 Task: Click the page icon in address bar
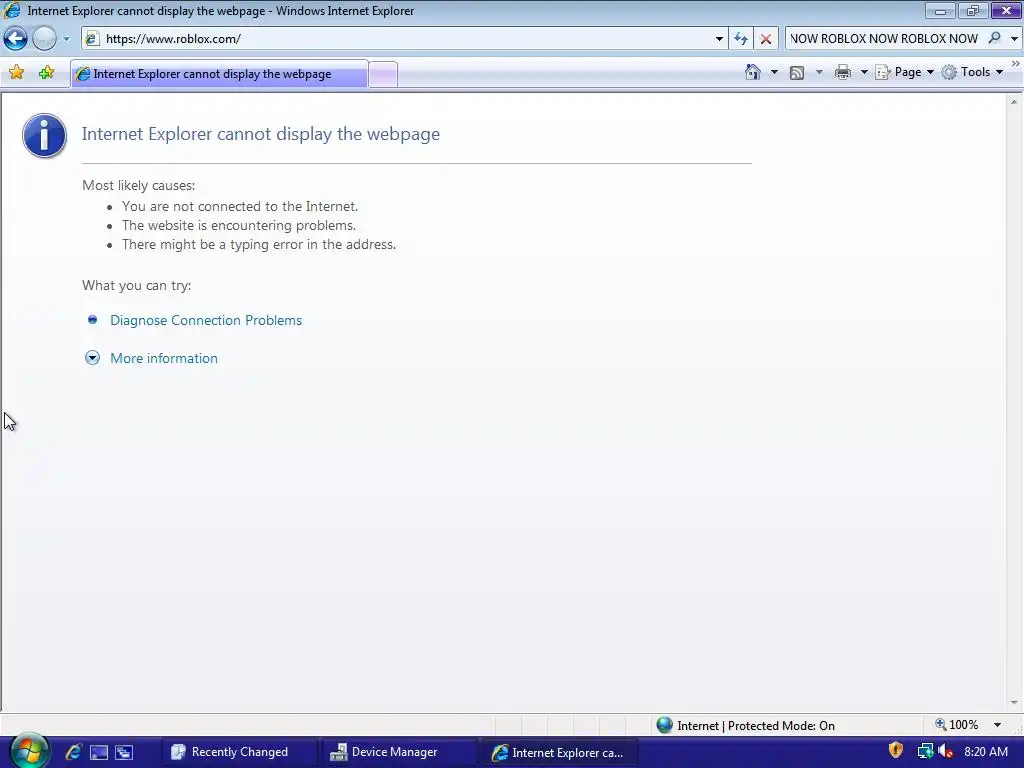[93, 39]
